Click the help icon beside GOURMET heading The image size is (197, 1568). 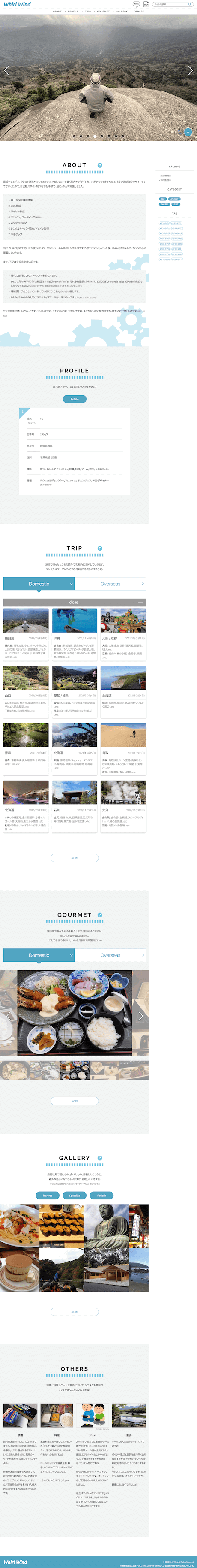(x=100, y=914)
